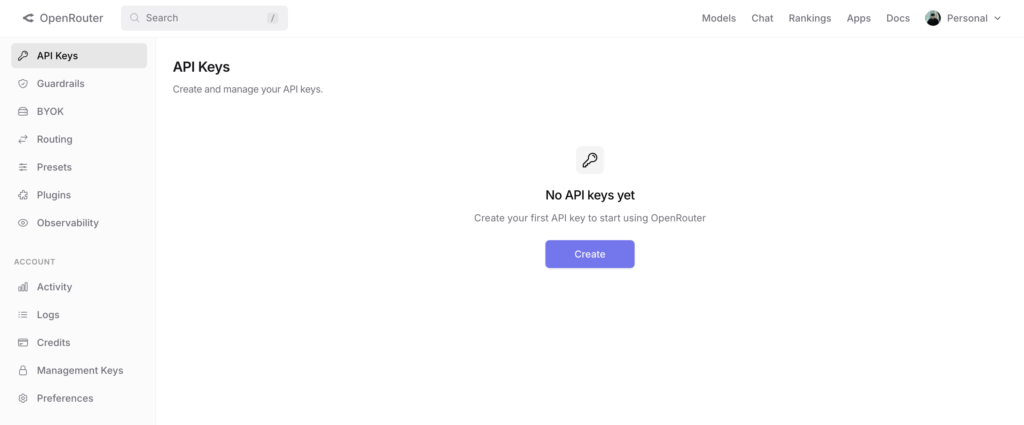Click the shield icon beside Guardrails

[x=23, y=84]
